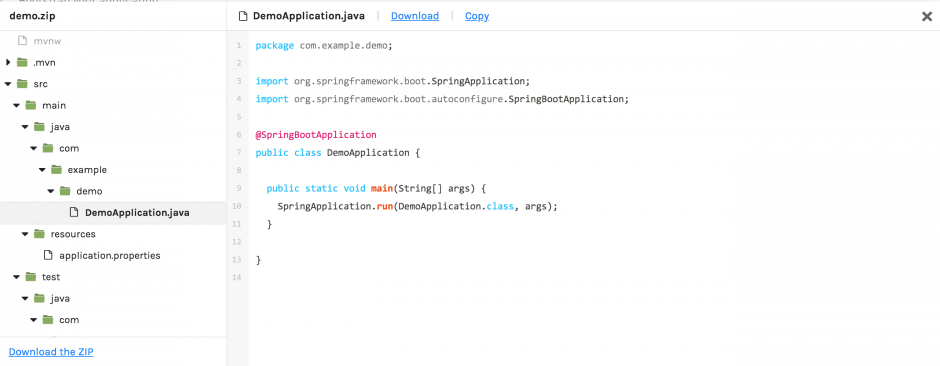This screenshot has height=366, width=940.
Task: Click the SpringApplication.run code line
Action: tap(417, 206)
